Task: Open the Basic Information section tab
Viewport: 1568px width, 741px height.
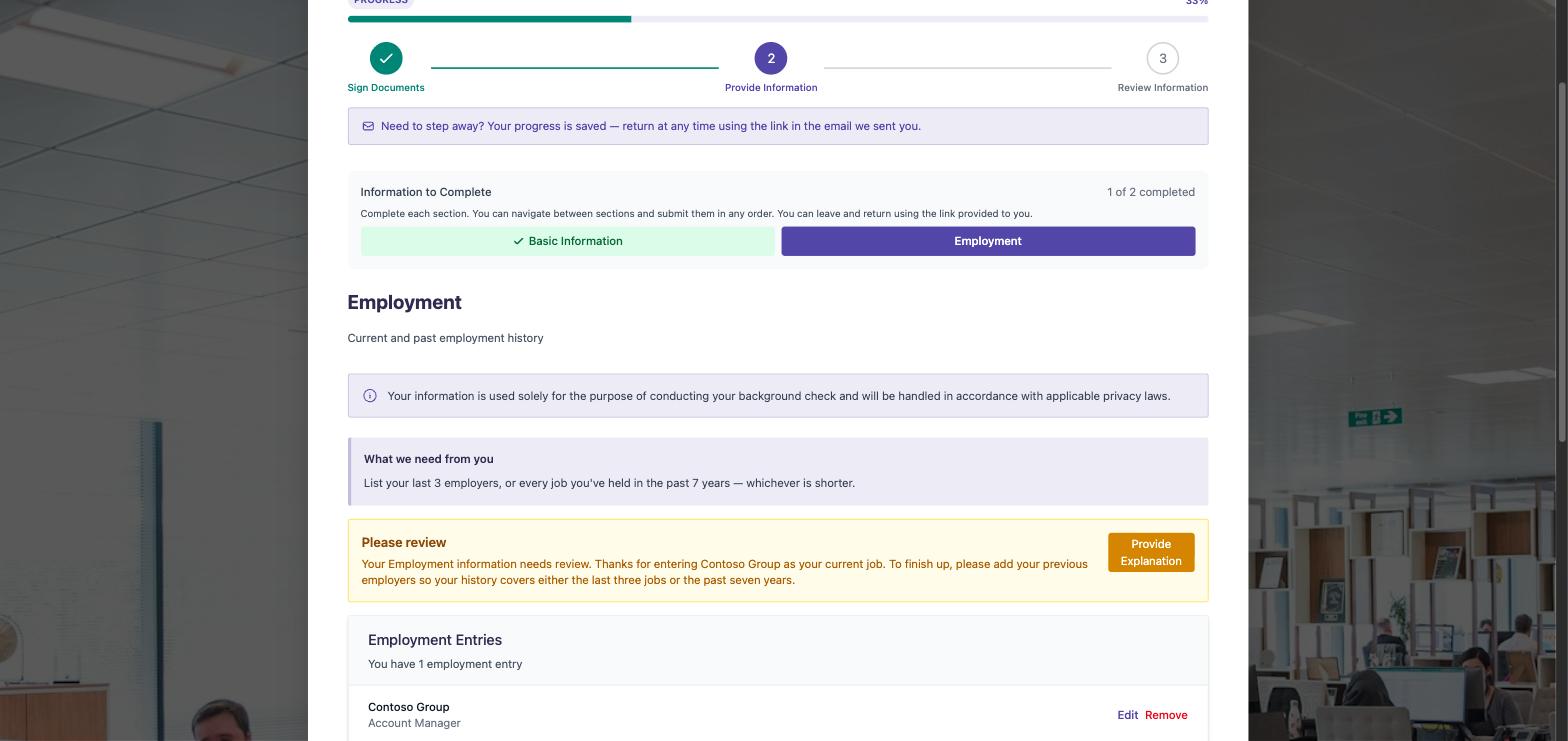Action: coord(568,241)
